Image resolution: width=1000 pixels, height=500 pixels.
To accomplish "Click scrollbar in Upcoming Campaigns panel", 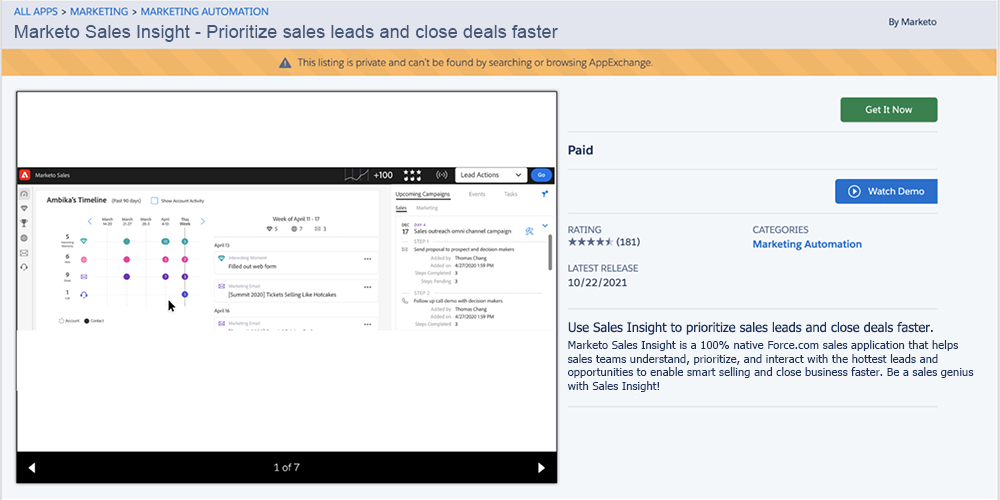I will click(x=550, y=253).
